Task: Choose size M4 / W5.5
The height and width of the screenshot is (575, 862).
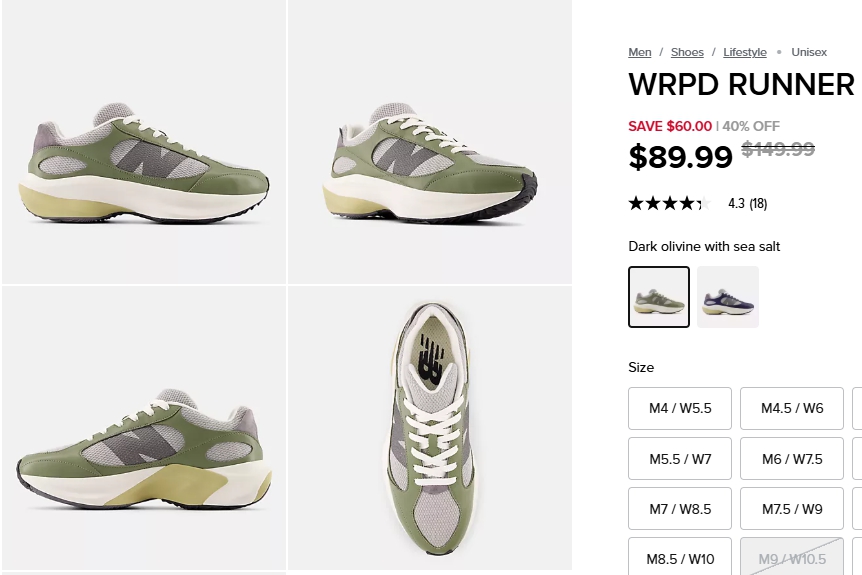Action: point(680,408)
